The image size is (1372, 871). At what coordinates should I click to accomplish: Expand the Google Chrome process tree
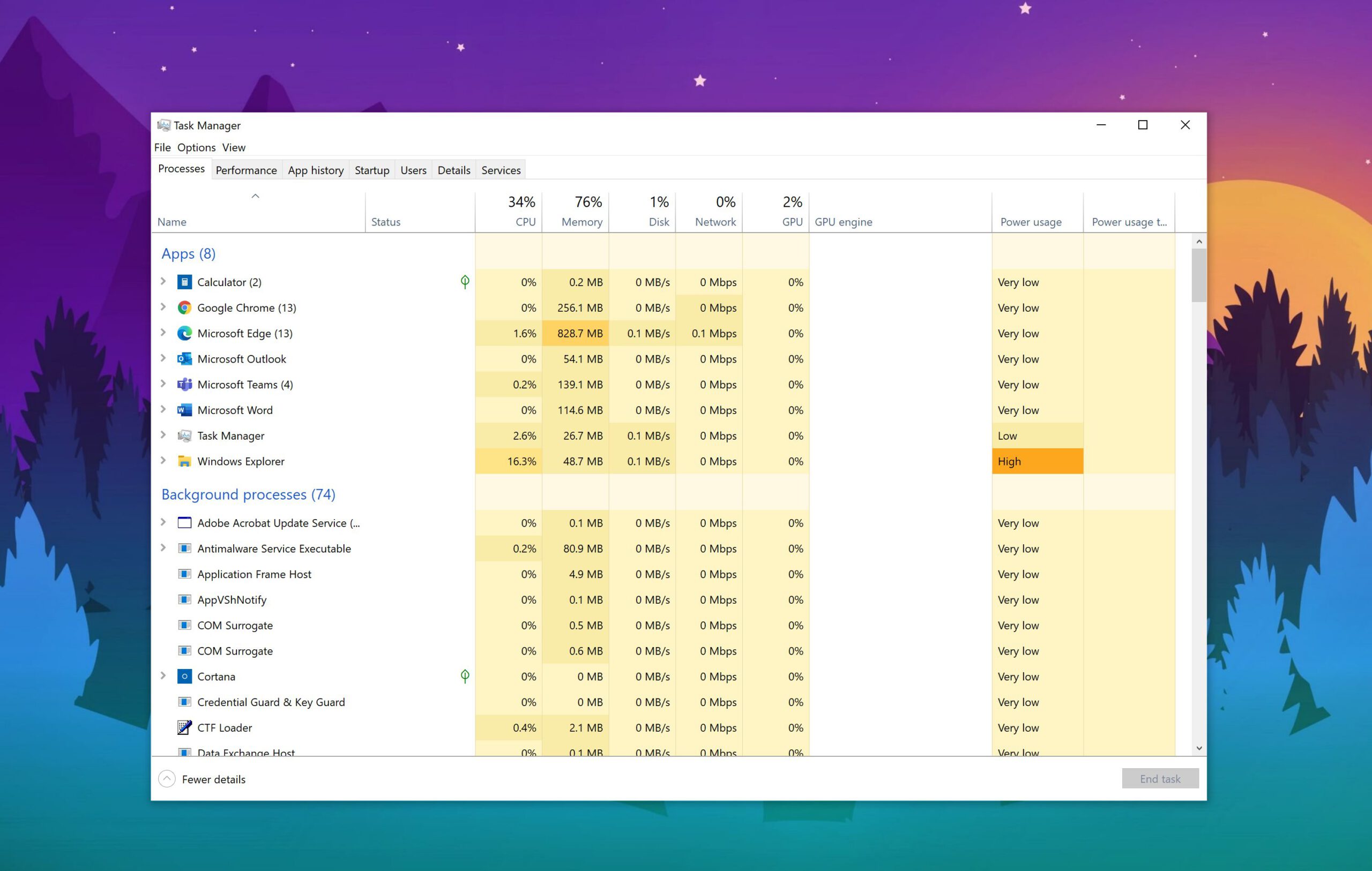[x=164, y=307]
